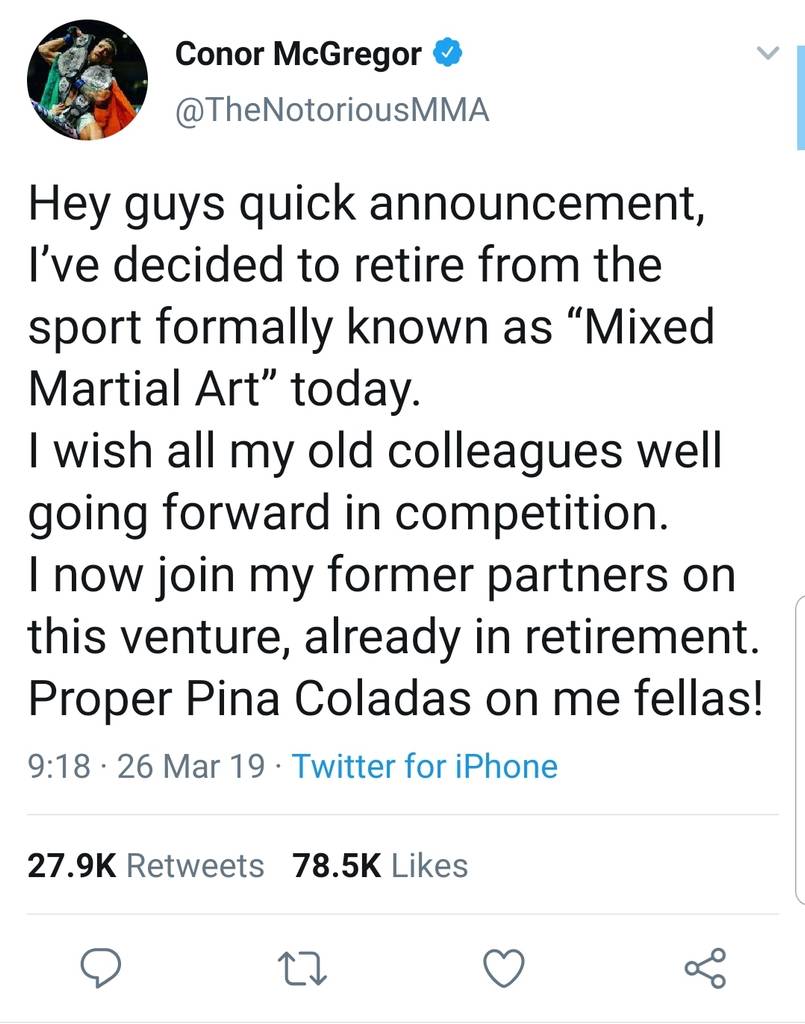
Task: Open the share icon options
Action: tap(705, 967)
